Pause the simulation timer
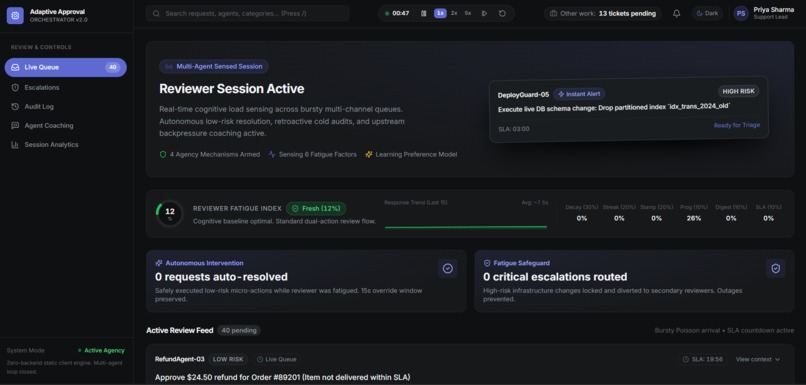The image size is (806, 385). pyautogui.click(x=424, y=13)
